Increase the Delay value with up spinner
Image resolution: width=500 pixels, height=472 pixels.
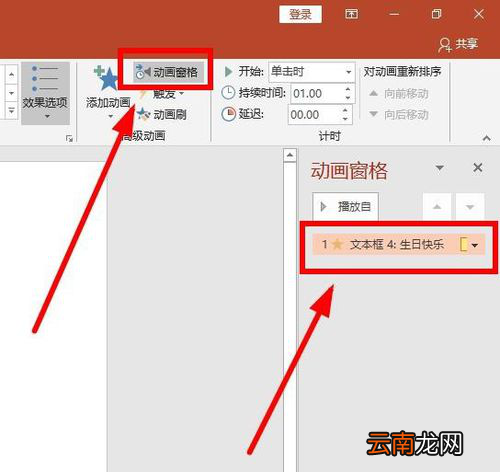click(346, 110)
